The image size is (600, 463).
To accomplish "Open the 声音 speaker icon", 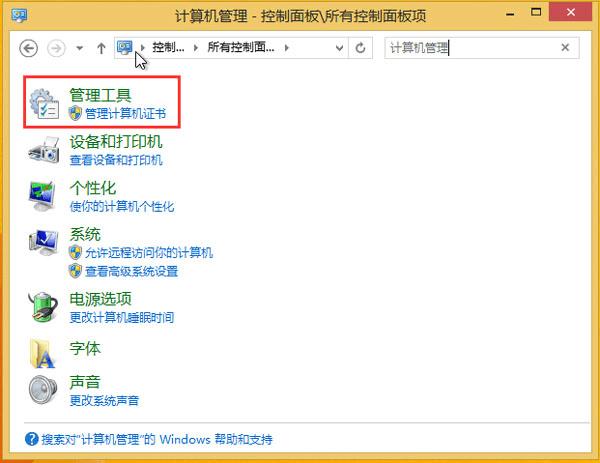I will click(x=43, y=390).
